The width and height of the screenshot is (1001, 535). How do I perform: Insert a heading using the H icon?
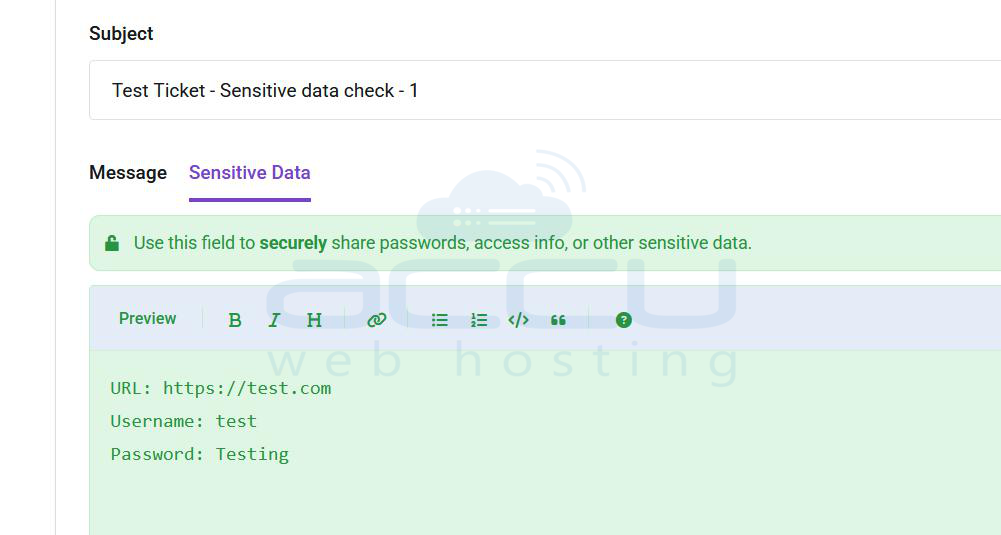tap(314, 320)
